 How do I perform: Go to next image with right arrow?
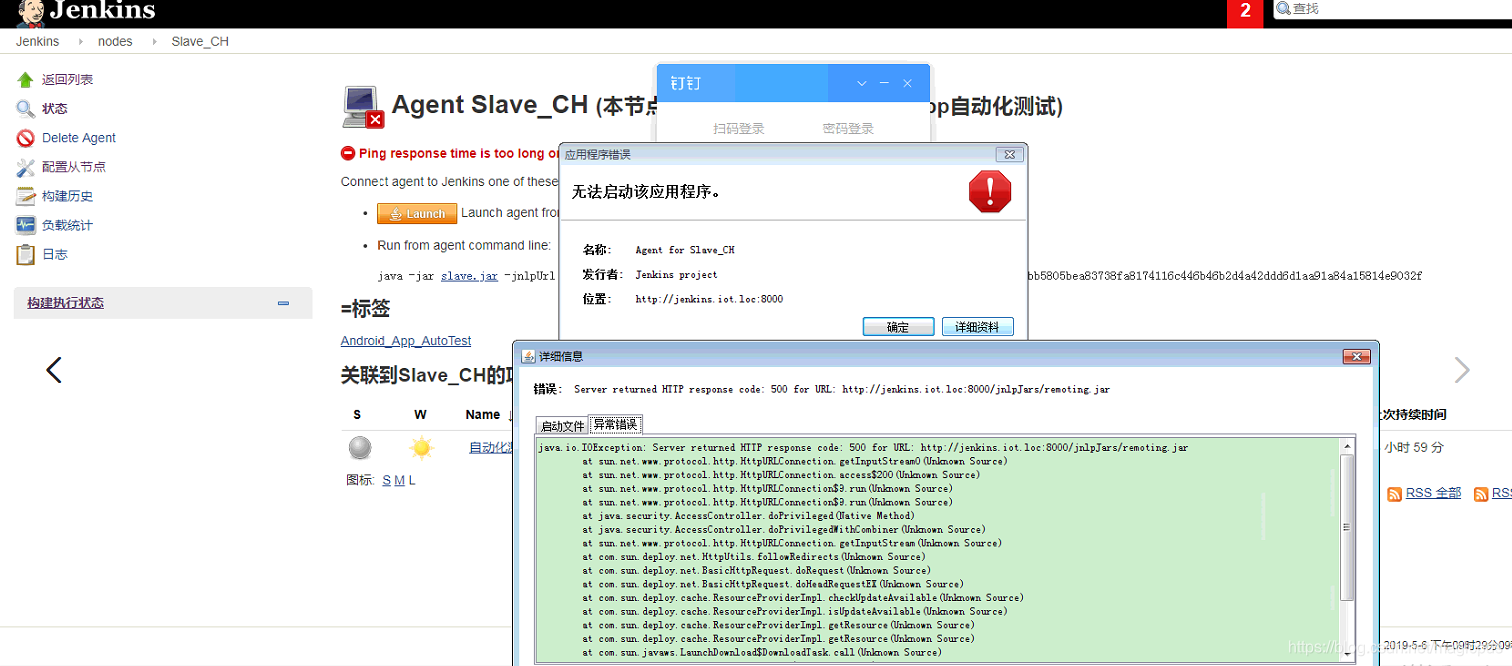coord(1462,370)
